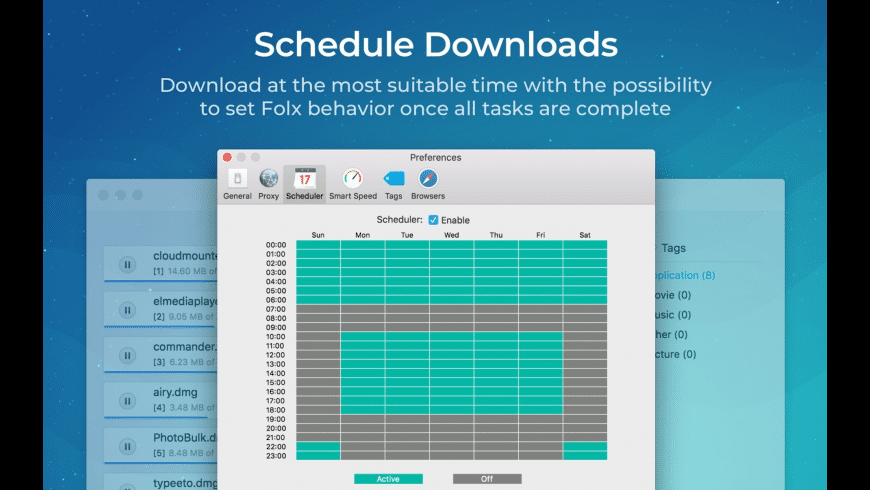870x490 pixels.
Task: Select the Scheduler calendar tab
Action: coord(305,184)
